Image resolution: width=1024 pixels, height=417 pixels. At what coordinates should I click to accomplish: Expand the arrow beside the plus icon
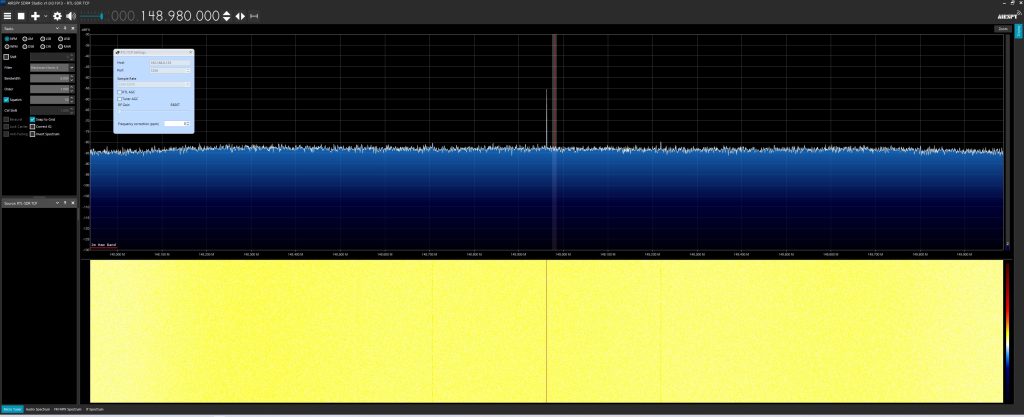pos(45,16)
